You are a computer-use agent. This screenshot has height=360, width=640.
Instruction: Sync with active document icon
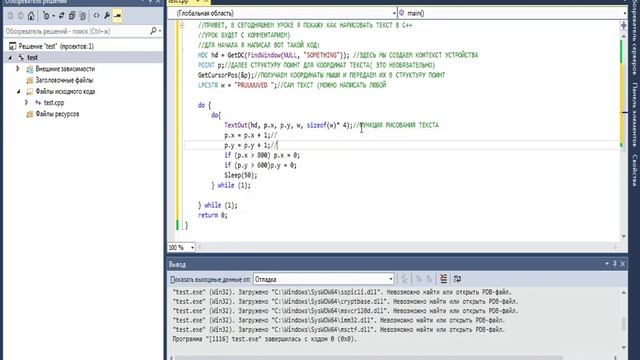61,16
